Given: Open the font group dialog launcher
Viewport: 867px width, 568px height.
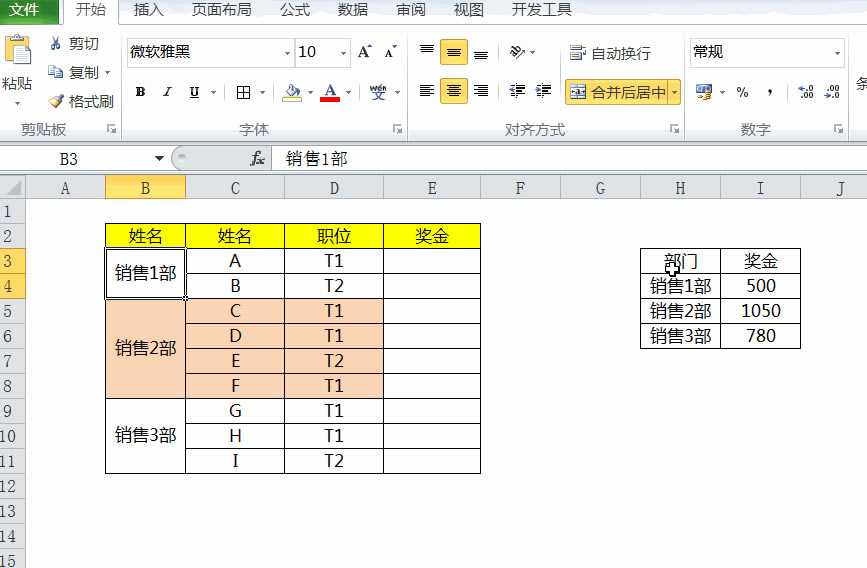Looking at the screenshot, I should click(x=397, y=129).
